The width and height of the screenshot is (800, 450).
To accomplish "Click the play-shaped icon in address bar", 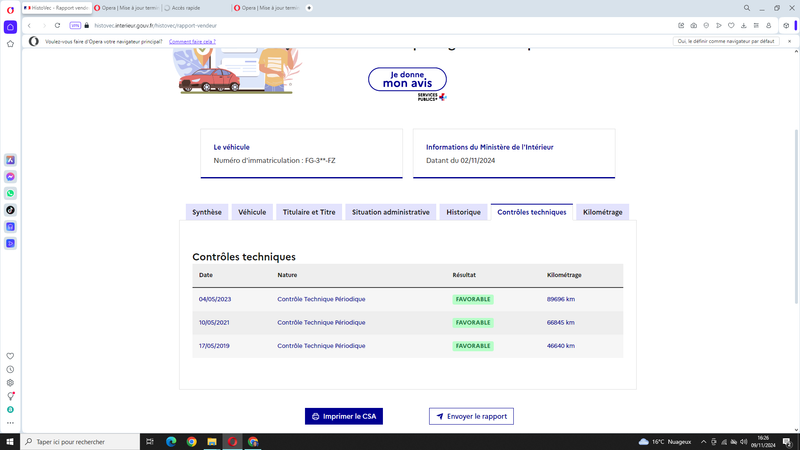I will 719,26.
